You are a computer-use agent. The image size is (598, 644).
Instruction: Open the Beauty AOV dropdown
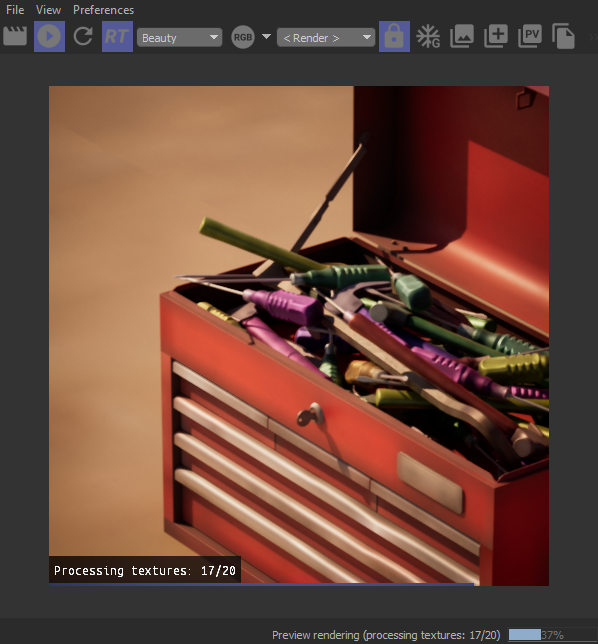[x=179, y=38]
